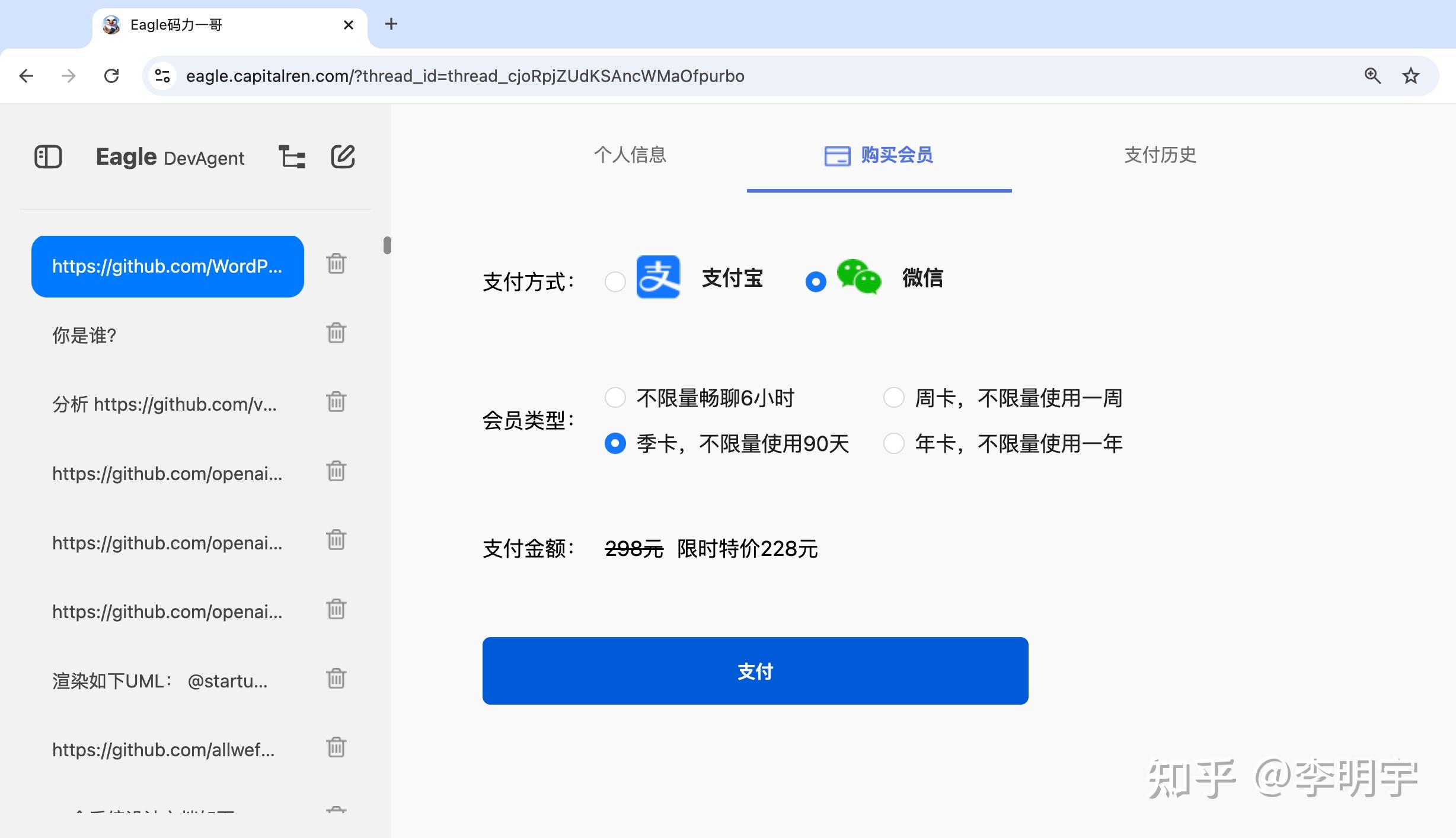1456x838 pixels.
Task: Bookmark the page with the star icon
Action: click(1411, 75)
